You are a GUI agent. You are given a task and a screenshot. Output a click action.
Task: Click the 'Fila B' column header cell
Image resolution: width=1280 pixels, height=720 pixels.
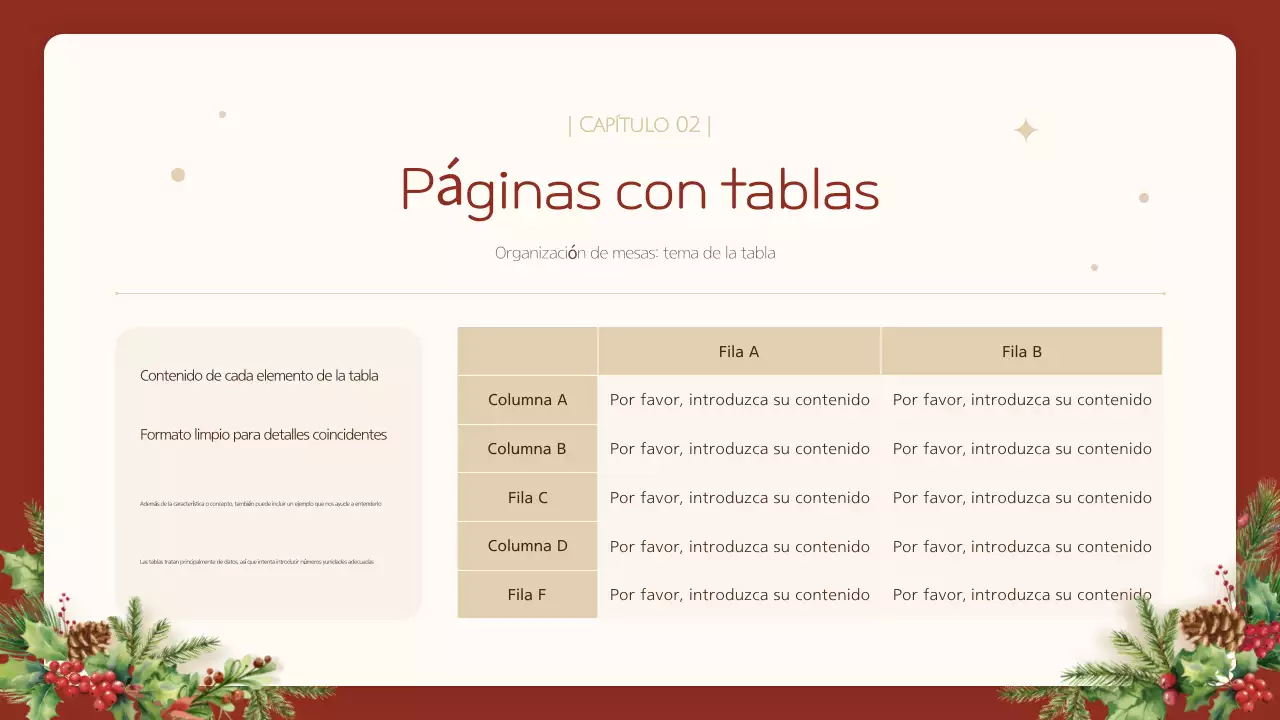1021,351
